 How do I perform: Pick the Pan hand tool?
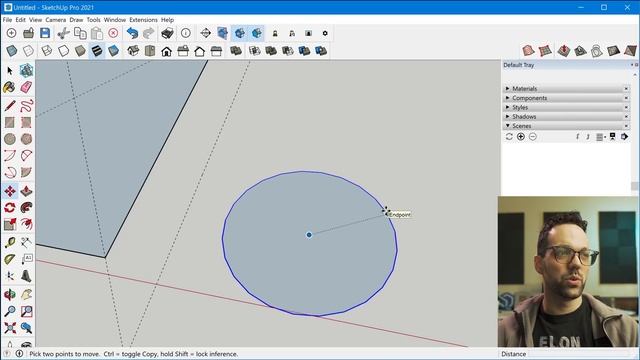click(27, 295)
